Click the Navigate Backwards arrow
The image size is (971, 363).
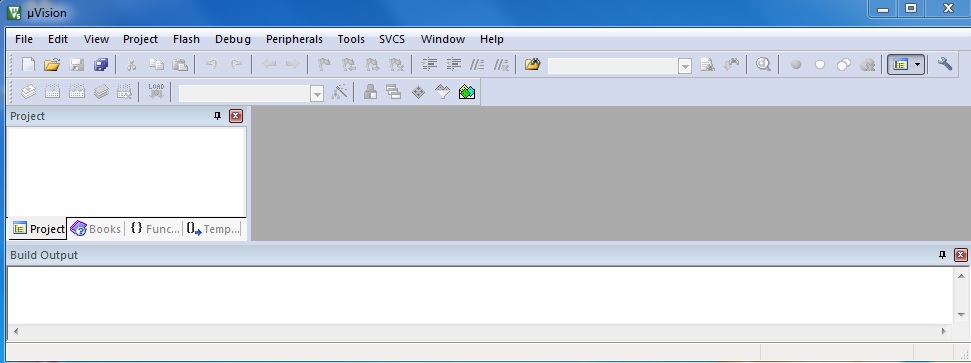(x=268, y=64)
